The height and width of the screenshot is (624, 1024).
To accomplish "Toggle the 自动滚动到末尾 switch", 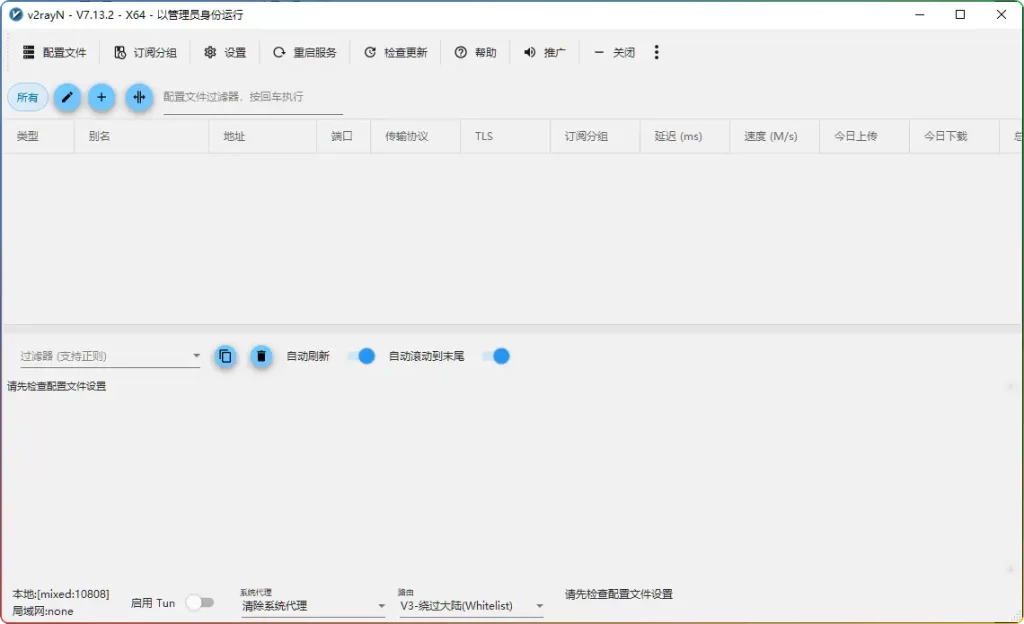I will pos(496,356).
